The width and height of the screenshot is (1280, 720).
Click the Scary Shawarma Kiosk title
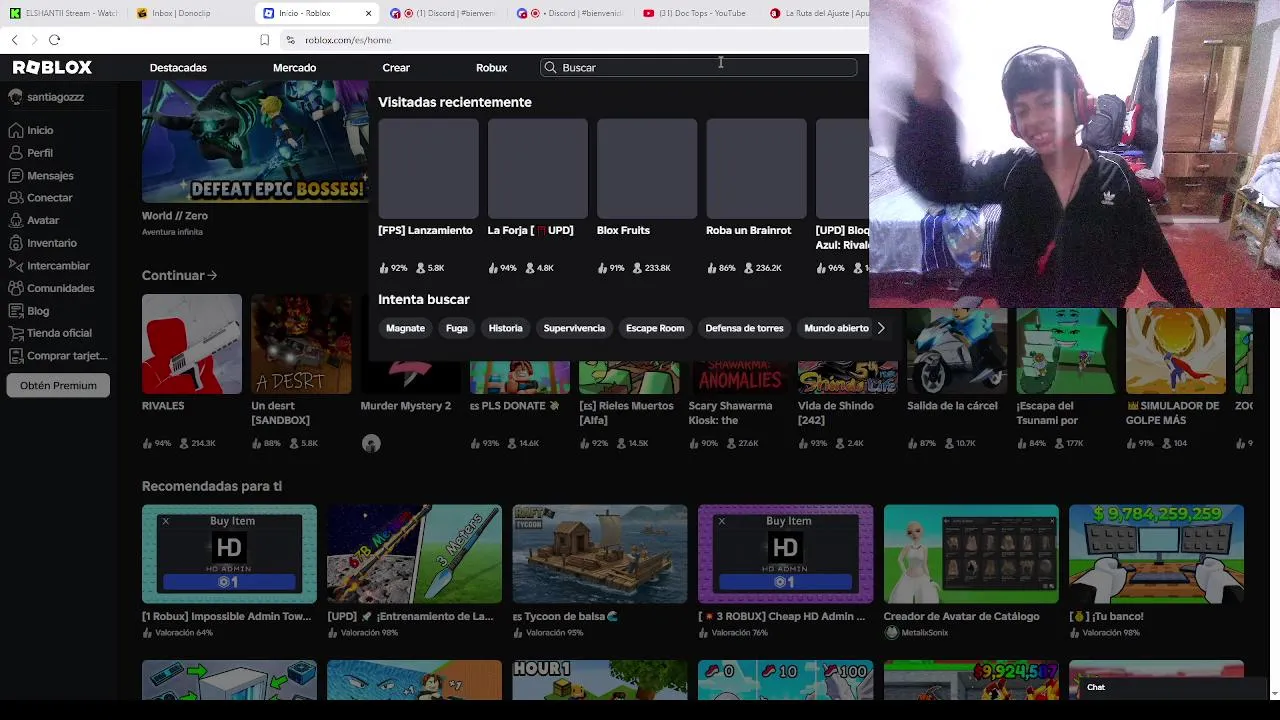(730, 413)
